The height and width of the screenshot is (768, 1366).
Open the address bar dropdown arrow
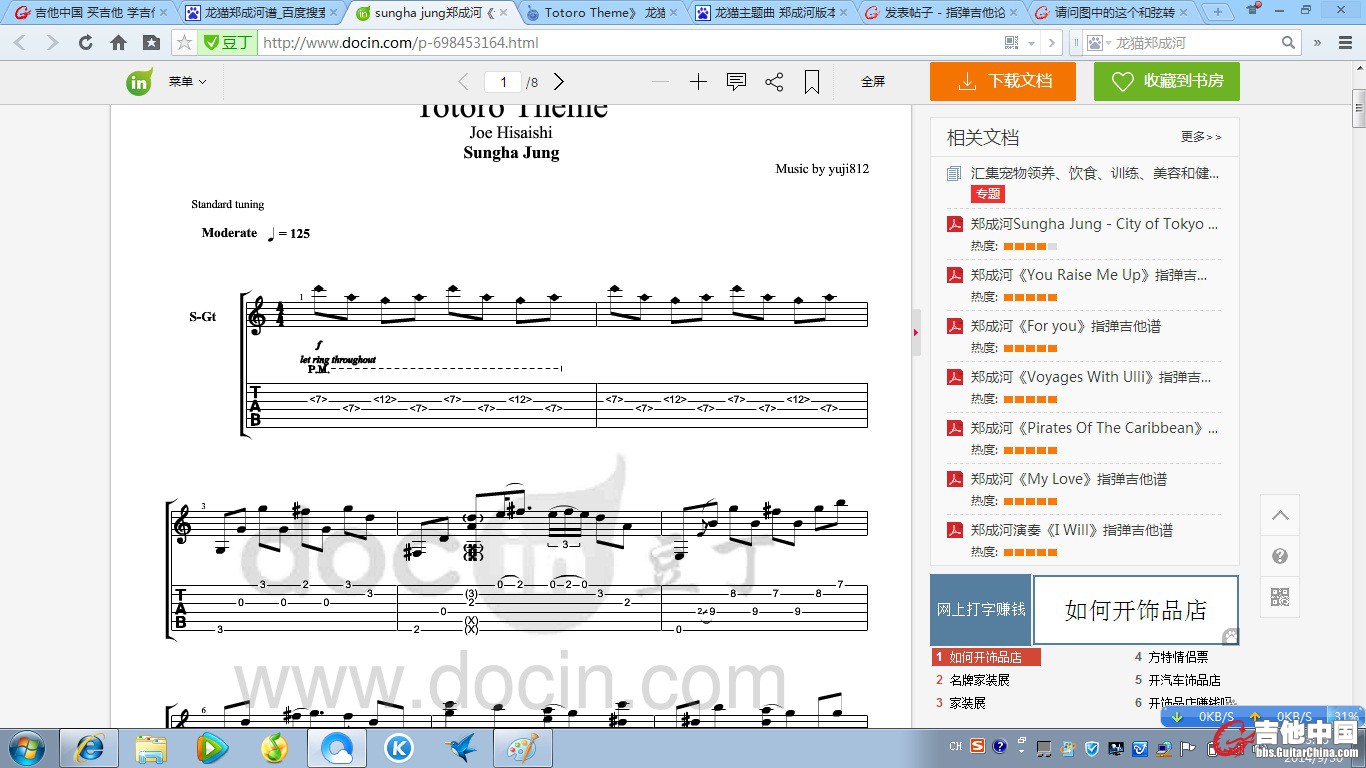(1030, 43)
